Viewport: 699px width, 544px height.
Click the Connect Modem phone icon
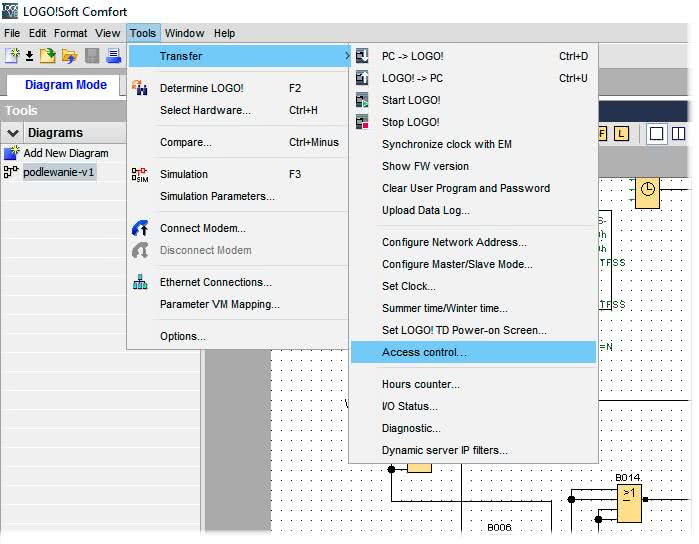click(x=140, y=228)
